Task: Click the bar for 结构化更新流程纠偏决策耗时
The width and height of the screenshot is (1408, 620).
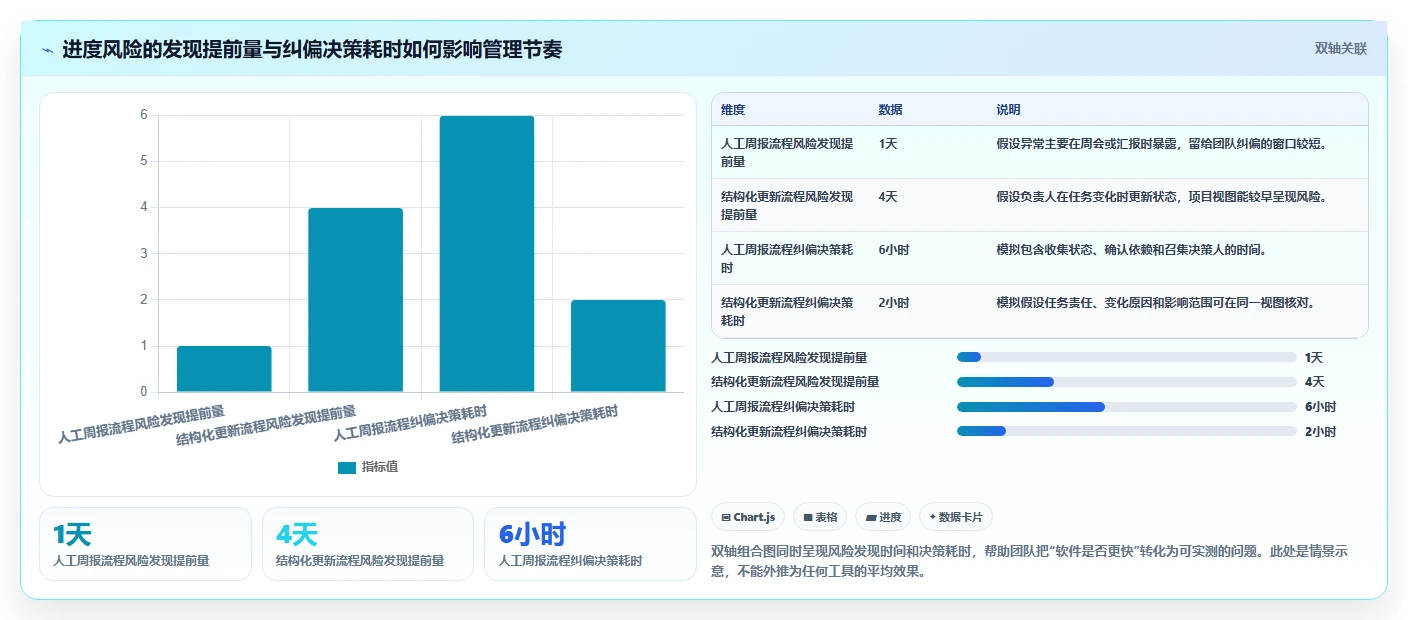Action: pyautogui.click(x=618, y=346)
